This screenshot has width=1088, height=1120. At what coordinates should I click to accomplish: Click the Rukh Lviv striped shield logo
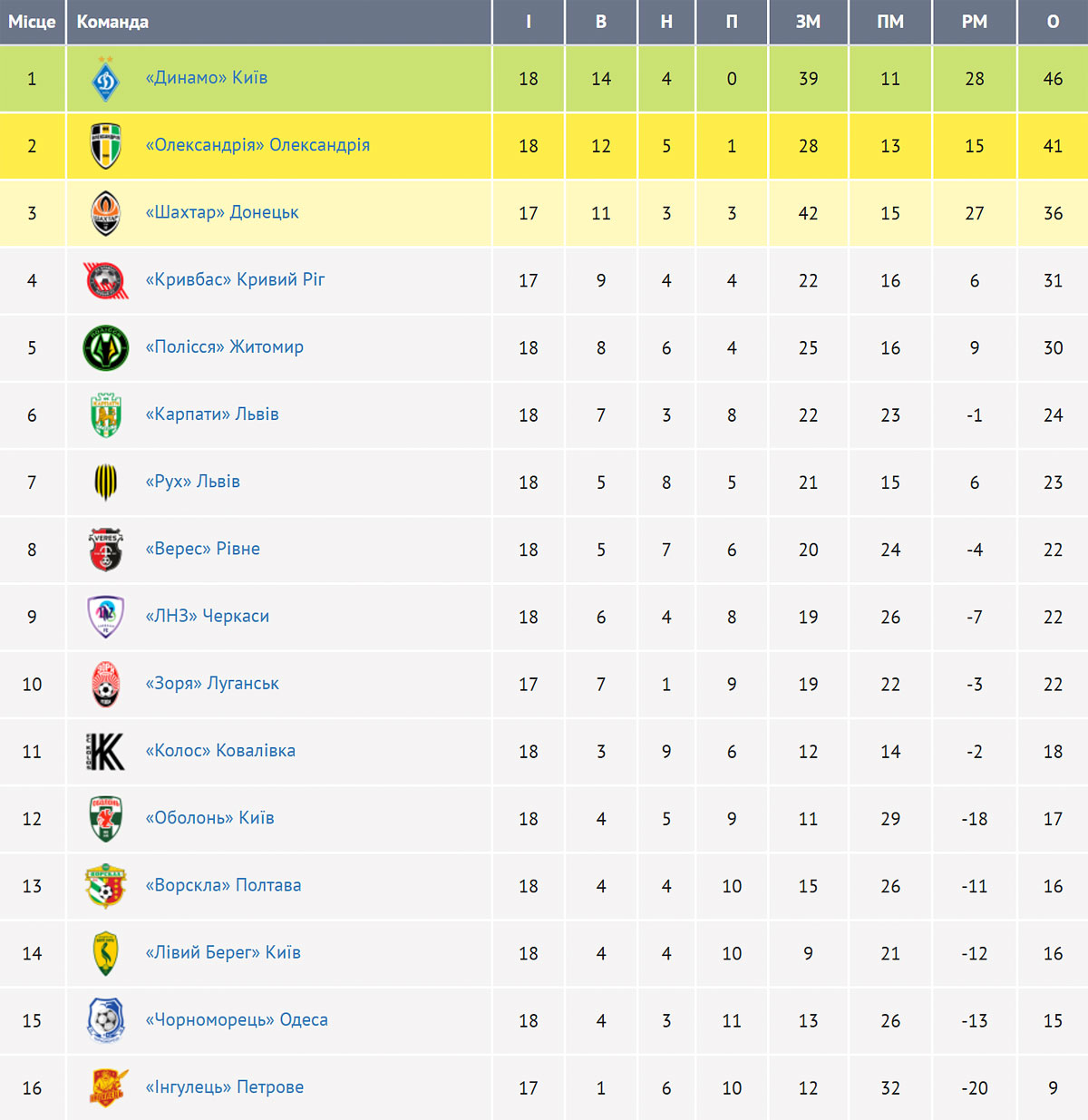106,482
